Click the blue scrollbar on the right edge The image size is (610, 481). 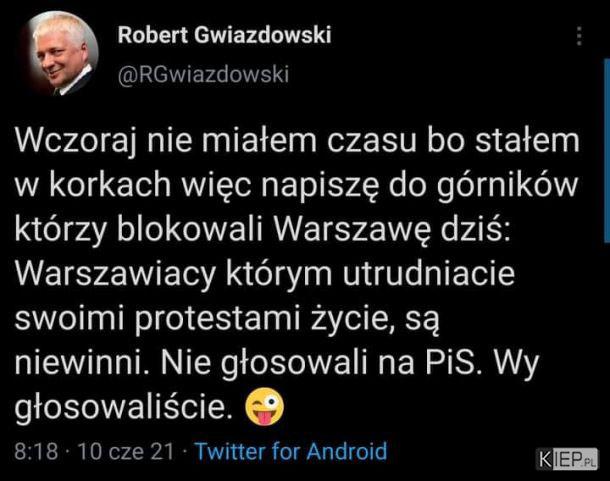607,151
